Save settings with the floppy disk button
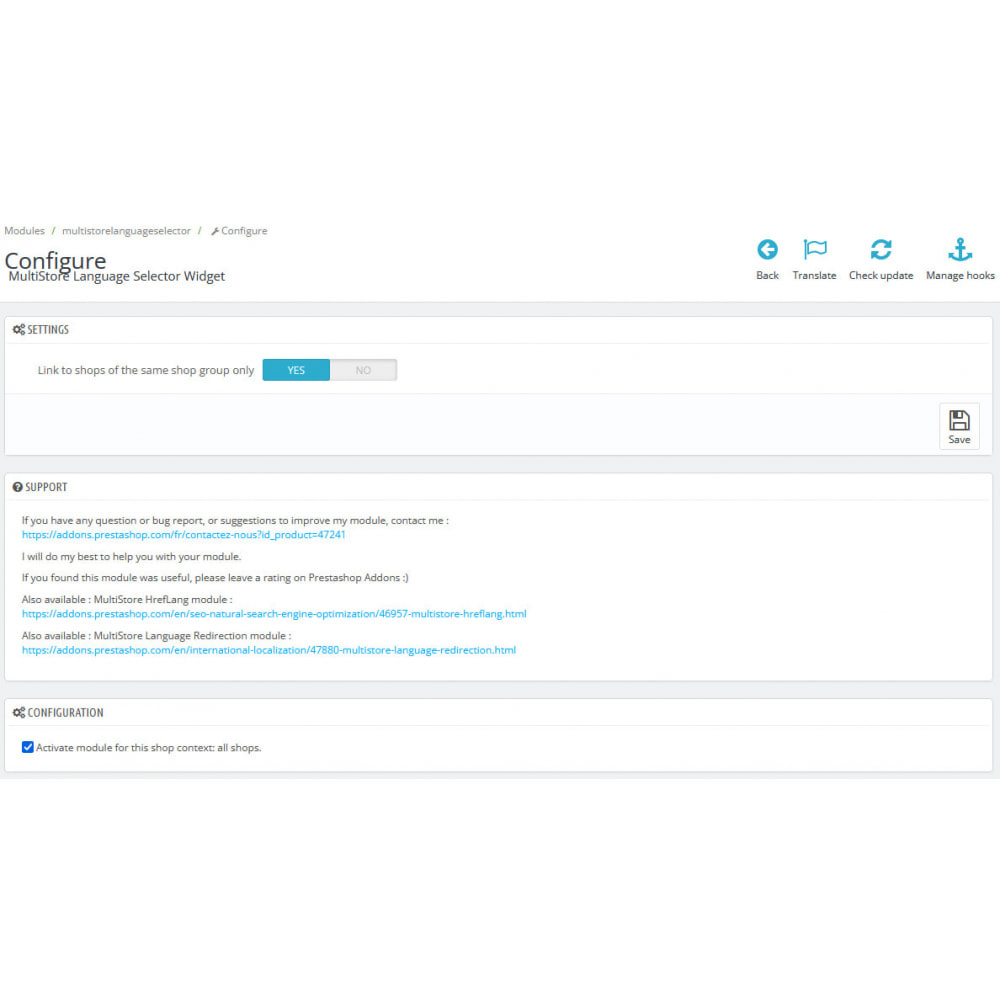The image size is (1000, 1000). [x=959, y=426]
